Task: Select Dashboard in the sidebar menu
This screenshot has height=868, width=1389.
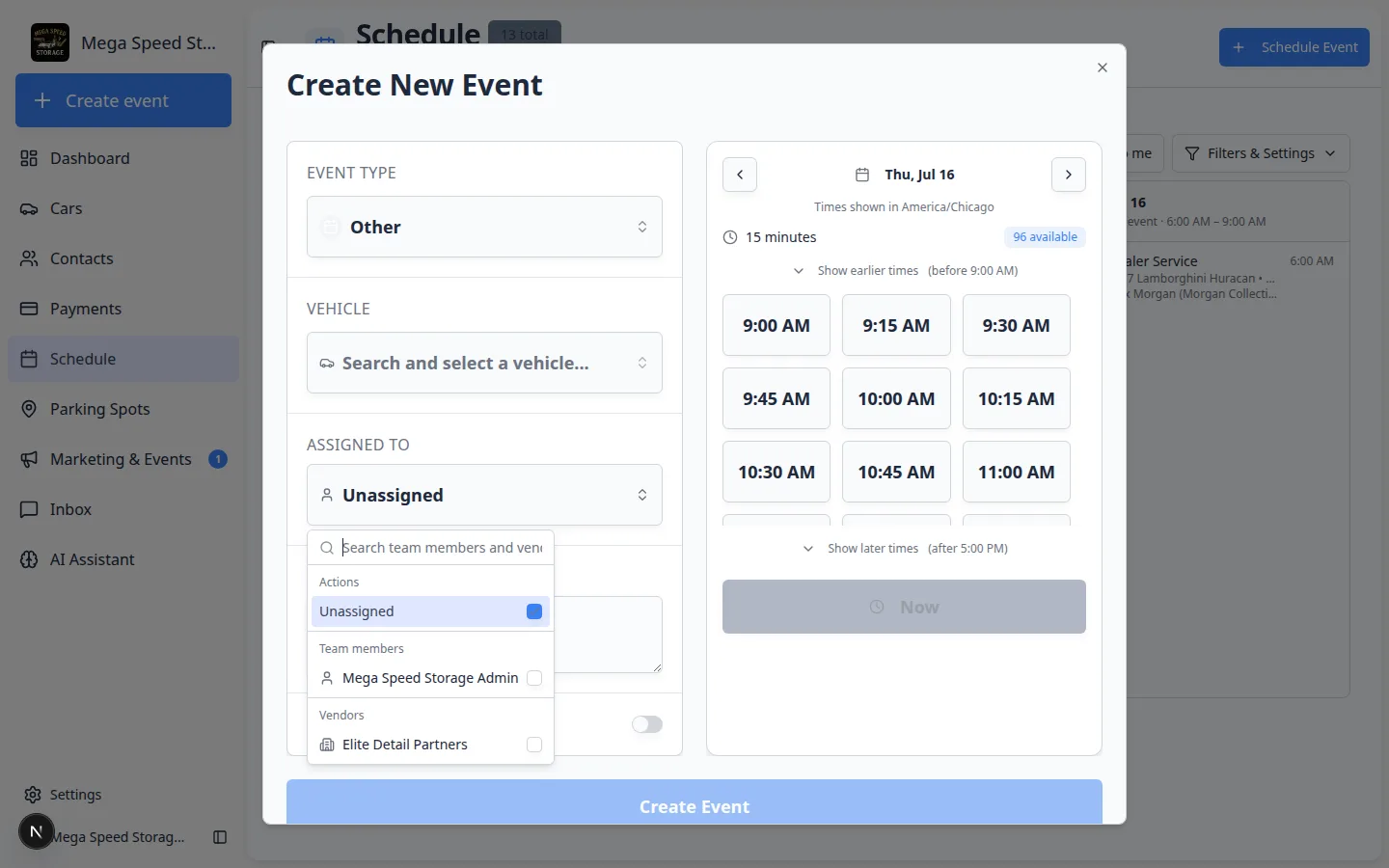Action: [x=123, y=158]
